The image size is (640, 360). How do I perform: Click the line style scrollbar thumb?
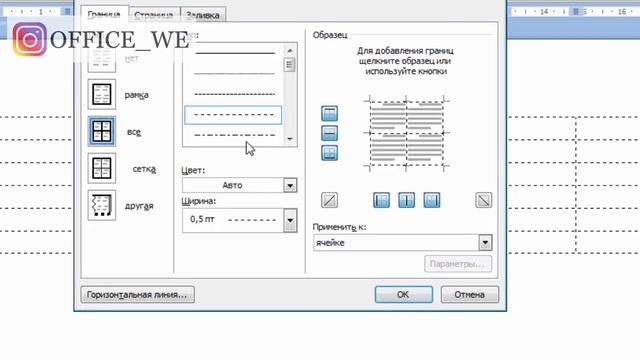(x=290, y=65)
